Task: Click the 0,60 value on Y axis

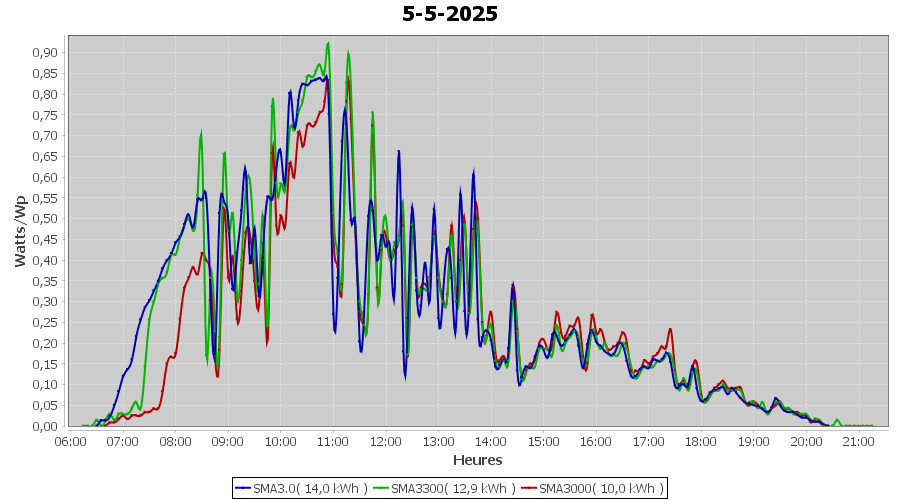Action: pyautogui.click(x=45, y=177)
